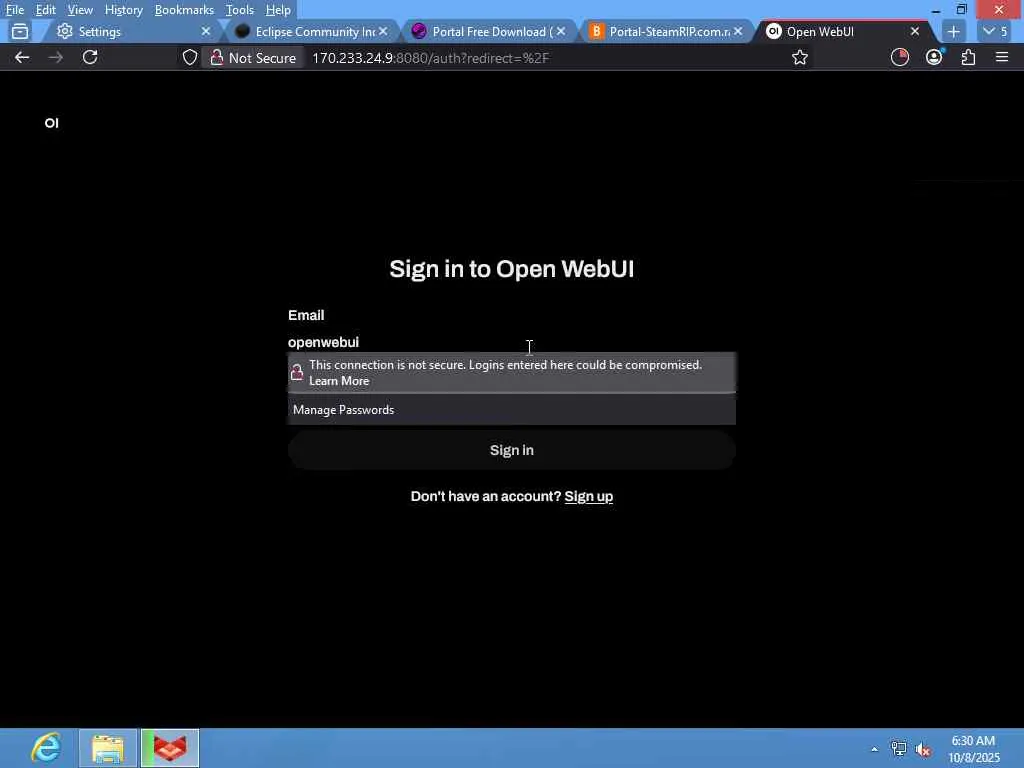
Task: Focus the Email field containing openwebui
Action: [511, 342]
